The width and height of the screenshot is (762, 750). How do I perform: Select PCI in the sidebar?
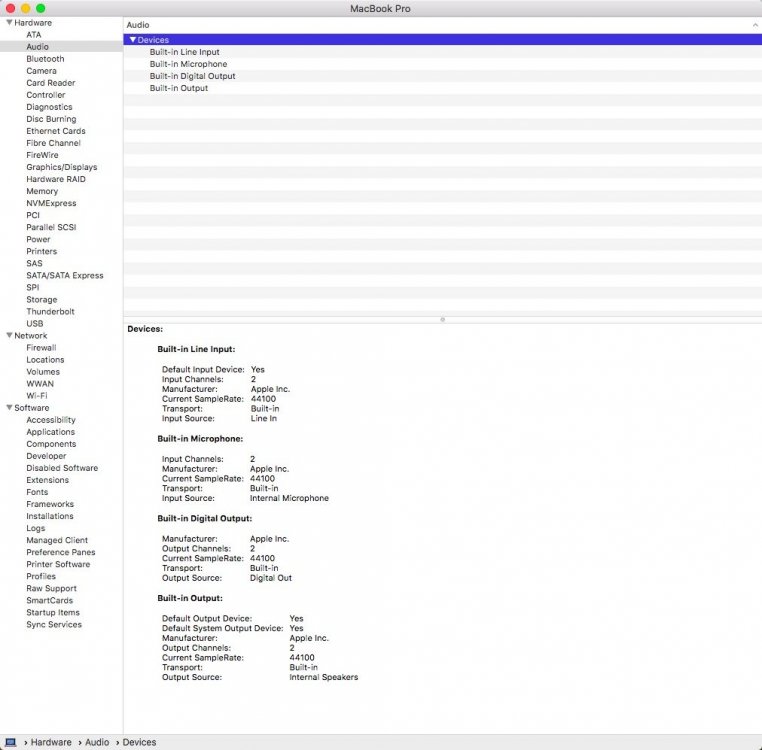click(x=33, y=215)
